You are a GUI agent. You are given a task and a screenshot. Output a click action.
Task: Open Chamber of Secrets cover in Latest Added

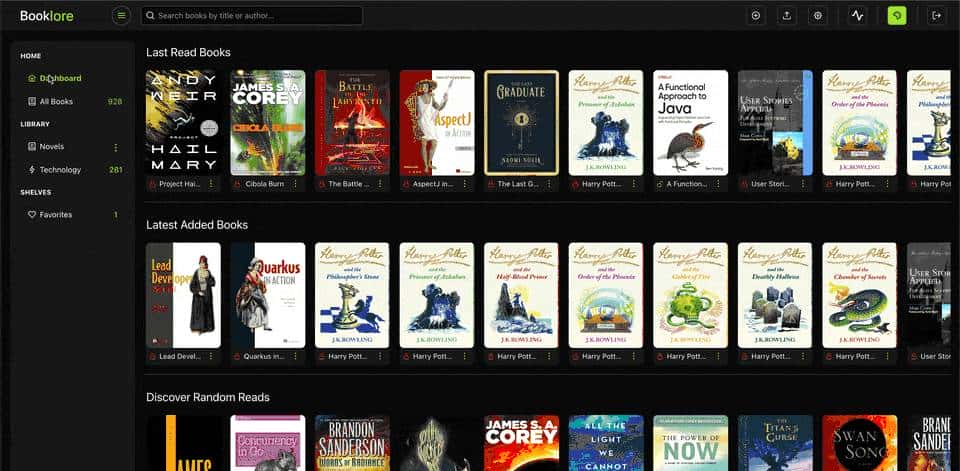(859, 295)
